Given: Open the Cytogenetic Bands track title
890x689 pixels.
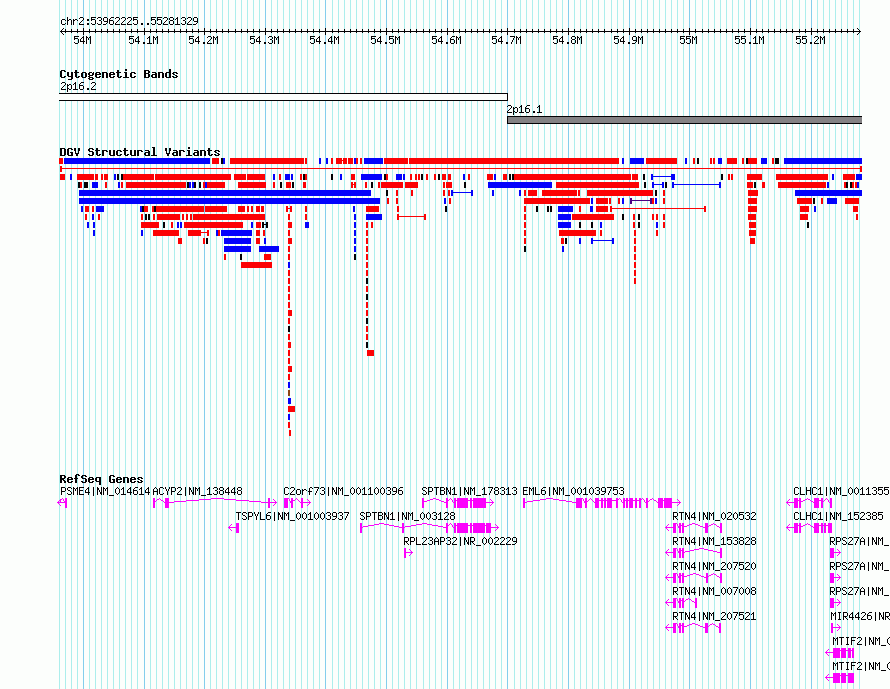Looking at the screenshot, I should coord(119,74).
